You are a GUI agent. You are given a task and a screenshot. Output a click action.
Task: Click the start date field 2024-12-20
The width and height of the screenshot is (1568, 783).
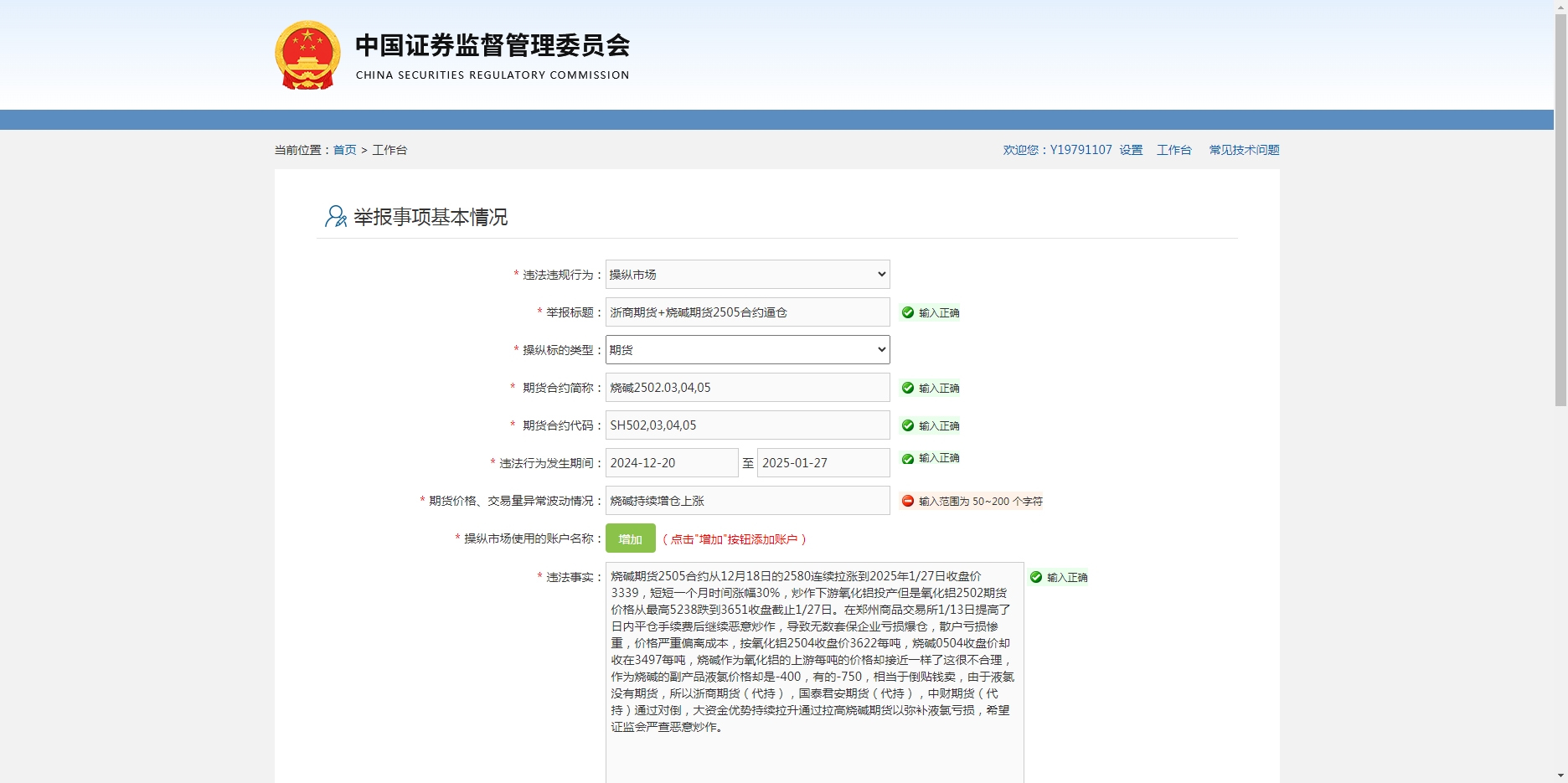[x=672, y=463]
